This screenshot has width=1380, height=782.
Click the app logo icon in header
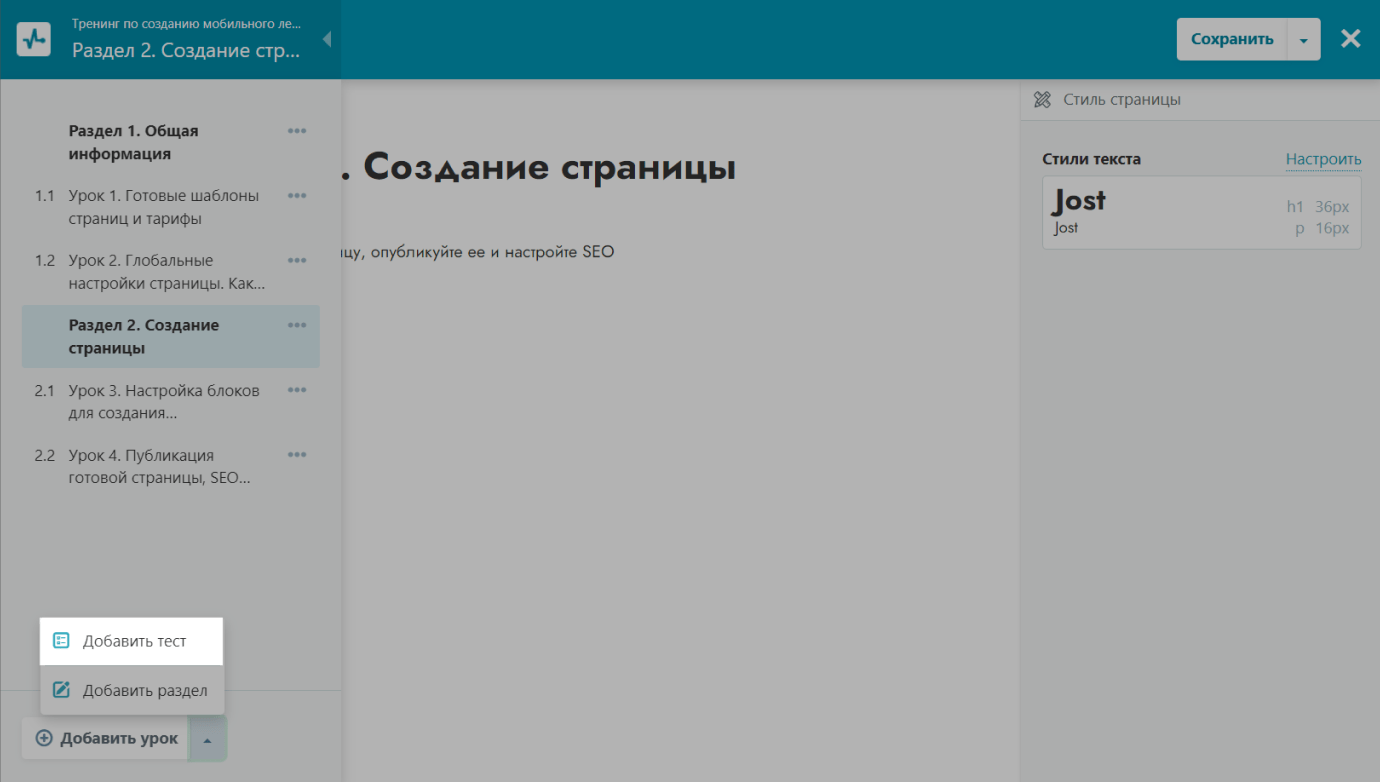[x=34, y=39]
